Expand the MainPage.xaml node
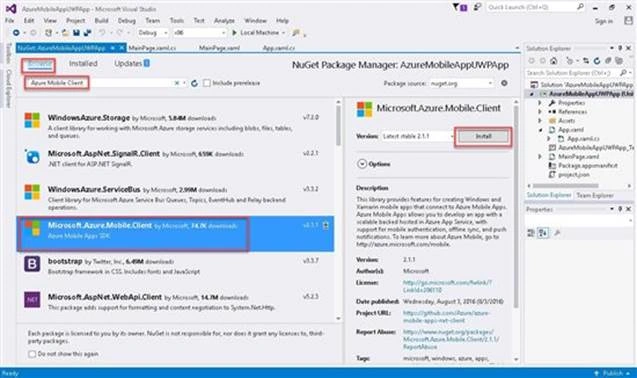This screenshot has height=378, width=637. tap(540, 156)
